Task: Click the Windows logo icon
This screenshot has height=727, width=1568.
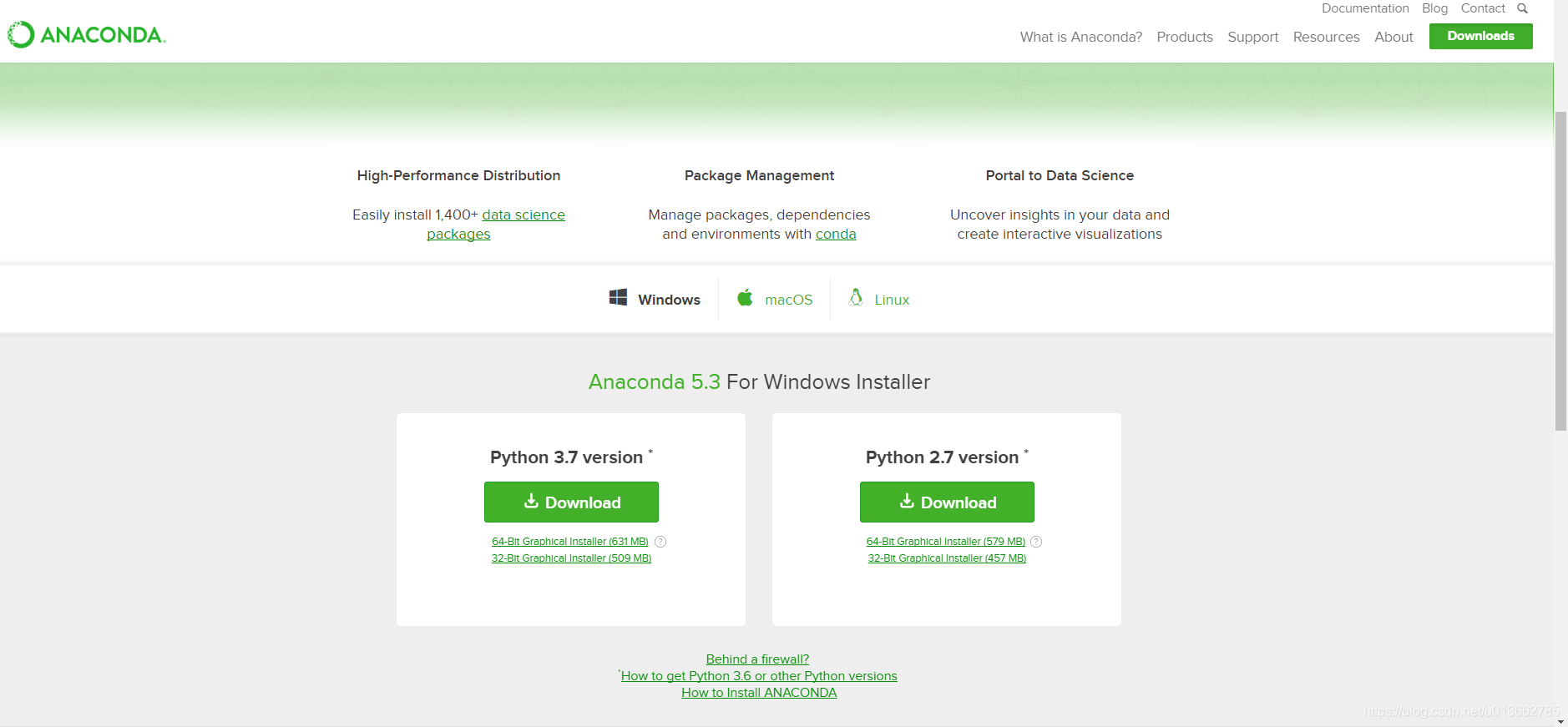Action: (x=618, y=297)
